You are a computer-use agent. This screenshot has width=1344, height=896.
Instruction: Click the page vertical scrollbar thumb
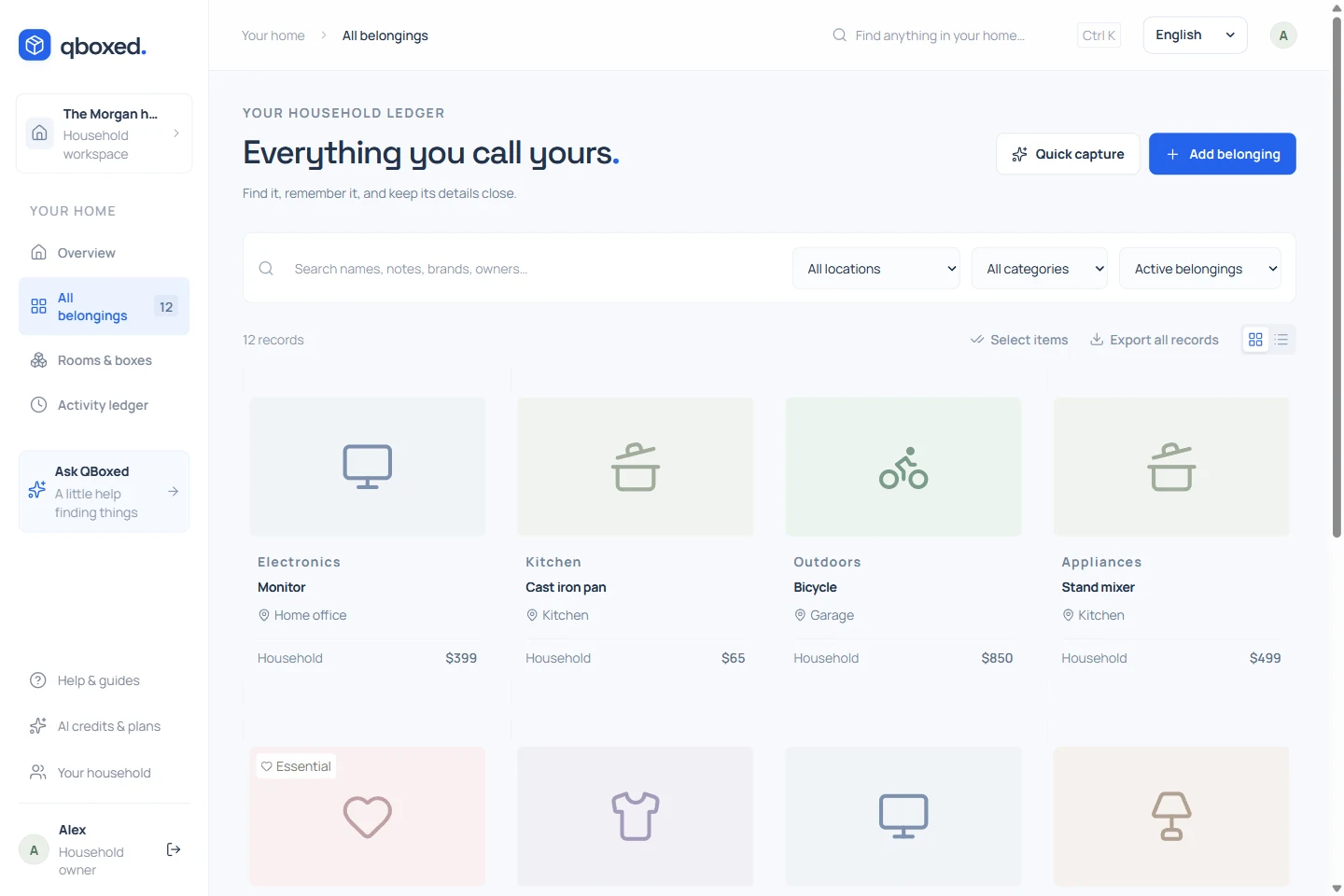1337,275
